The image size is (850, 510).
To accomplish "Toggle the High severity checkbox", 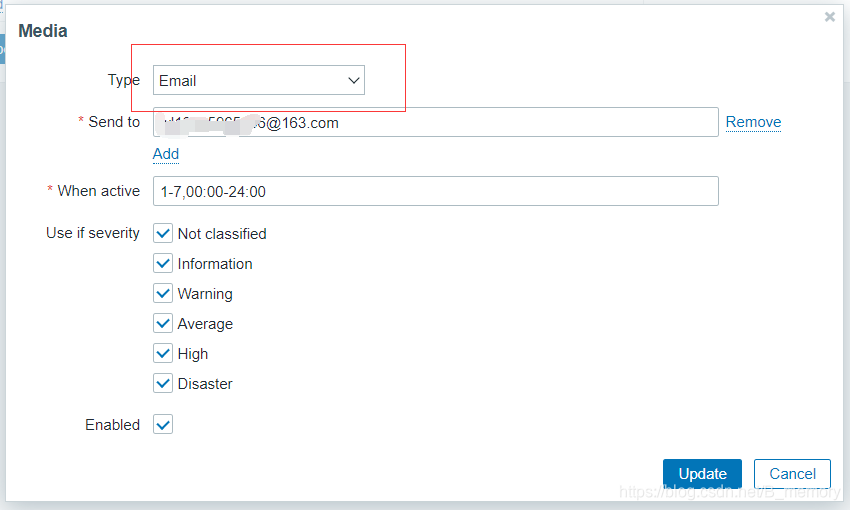I will (x=163, y=353).
